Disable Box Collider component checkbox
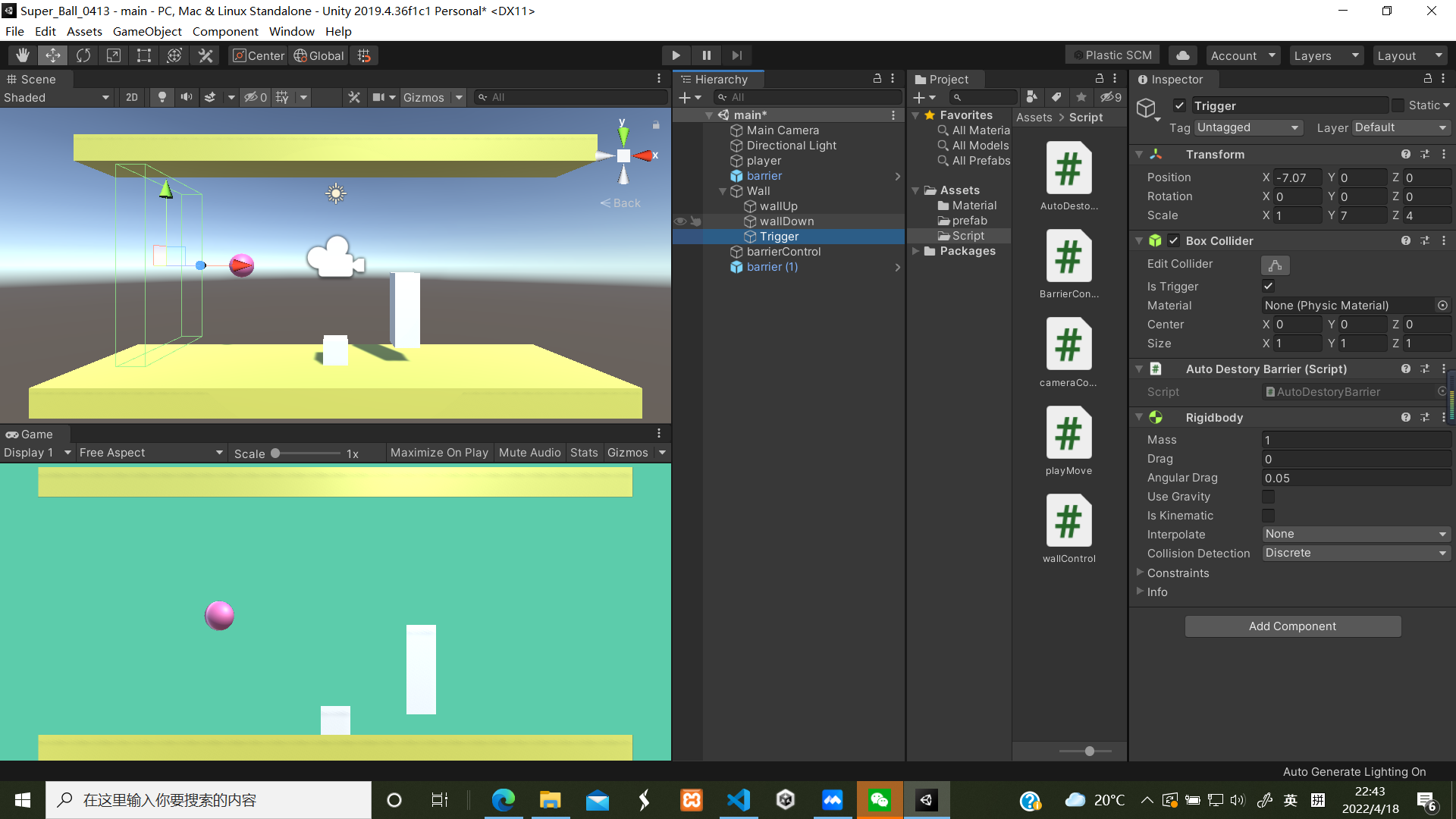 coord(1174,240)
